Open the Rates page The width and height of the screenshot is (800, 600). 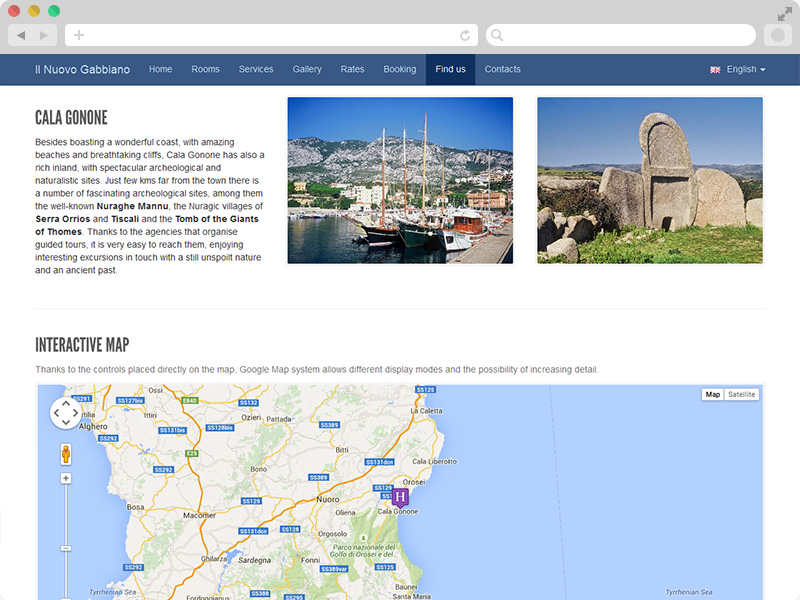click(353, 69)
